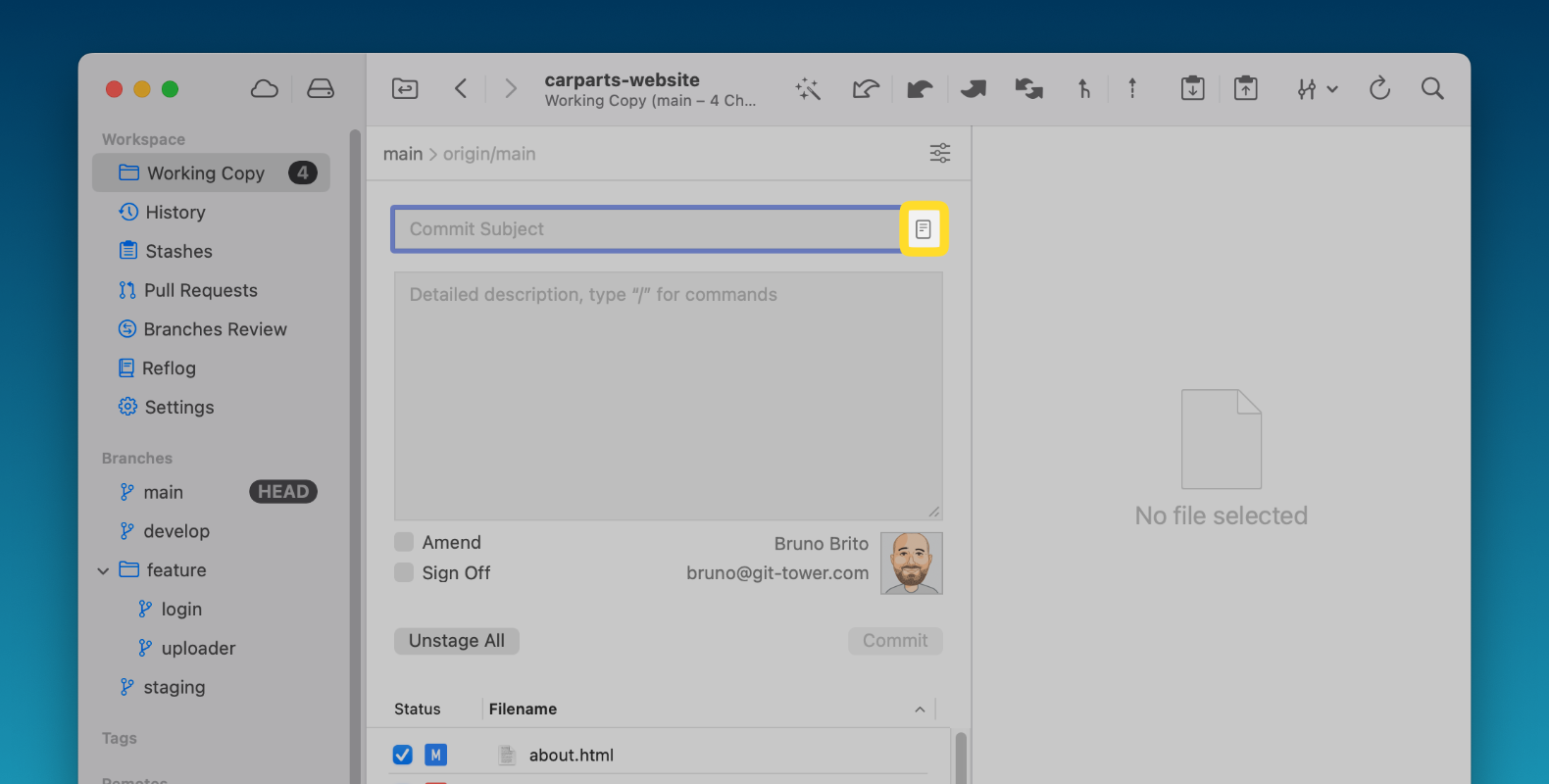Click the Unstage All button
This screenshot has height=784, width=1549.
(x=457, y=641)
